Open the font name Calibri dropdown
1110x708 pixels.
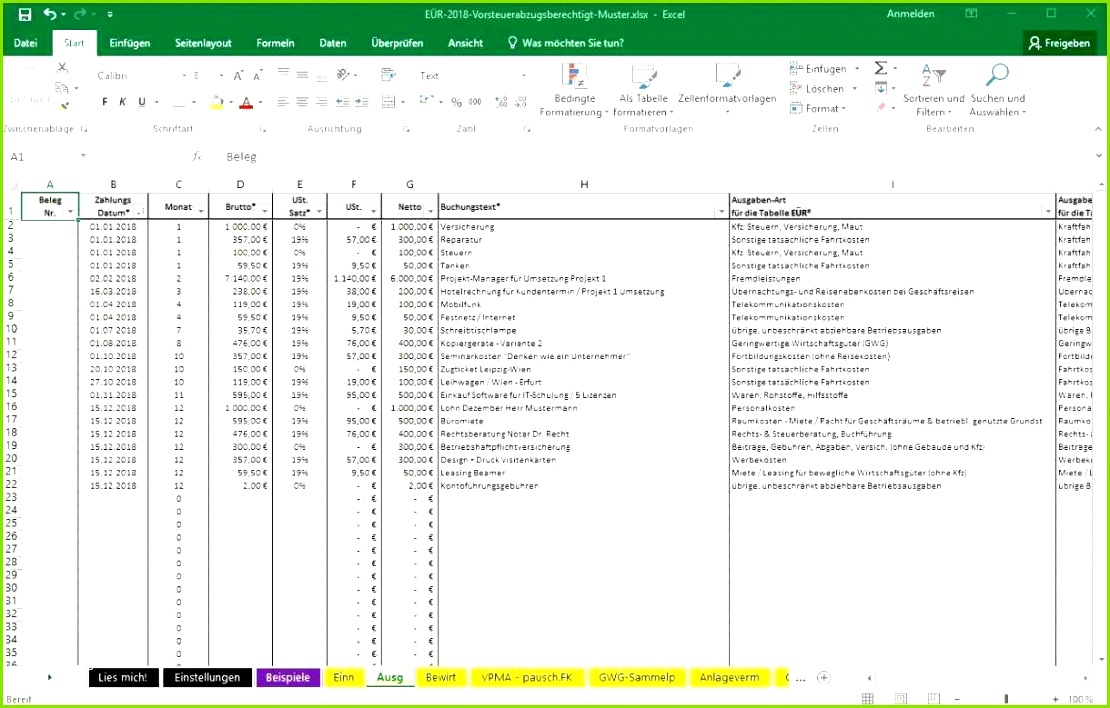[x=185, y=75]
